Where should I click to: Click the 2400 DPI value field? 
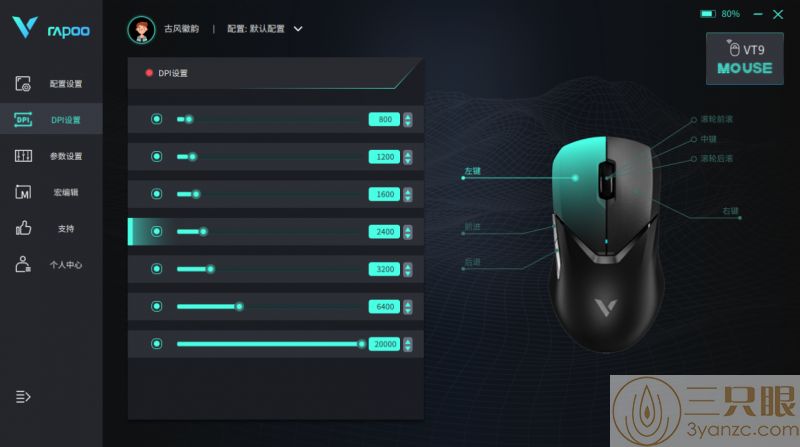(x=384, y=232)
